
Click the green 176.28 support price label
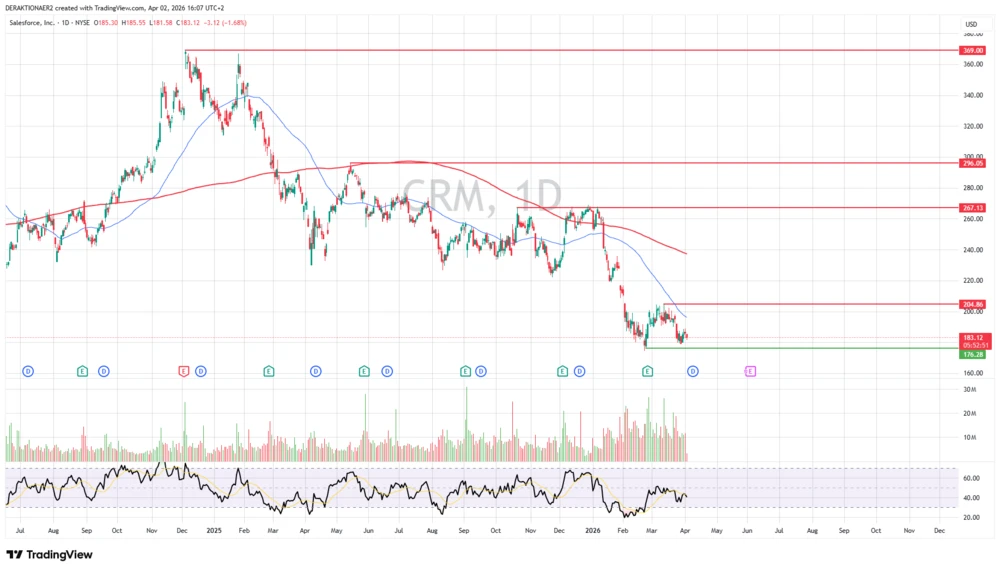click(x=973, y=355)
